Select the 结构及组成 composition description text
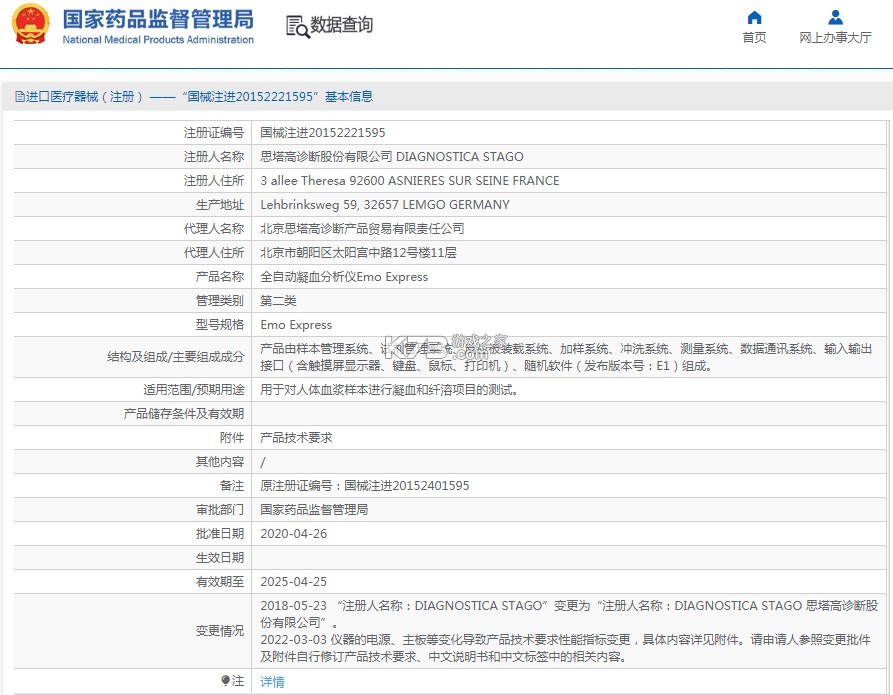 pos(566,357)
